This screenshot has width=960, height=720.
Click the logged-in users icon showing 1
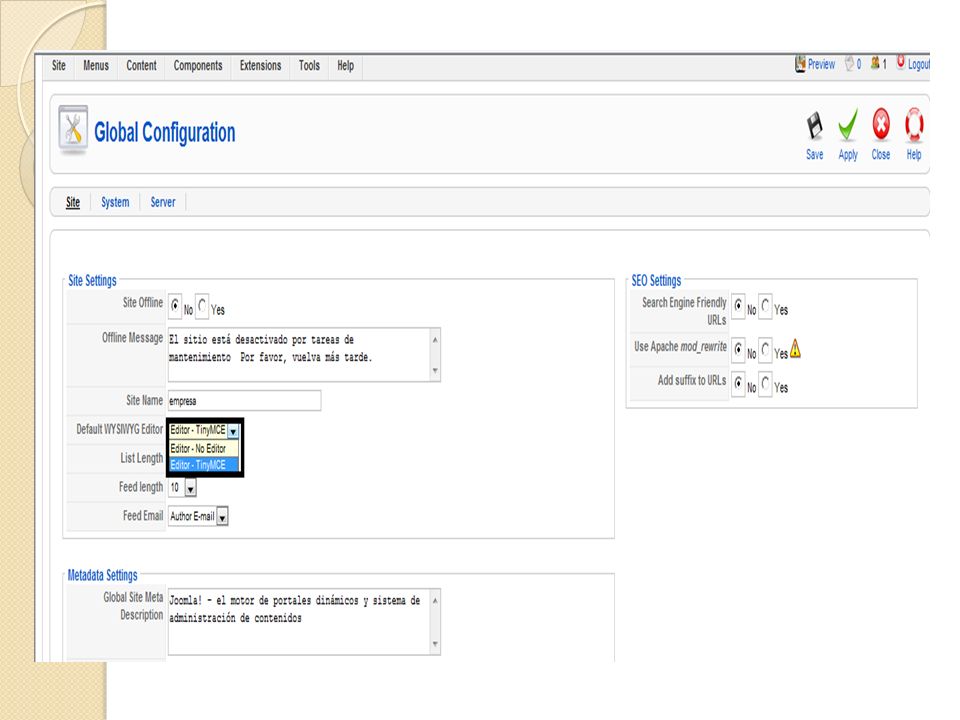pos(876,62)
